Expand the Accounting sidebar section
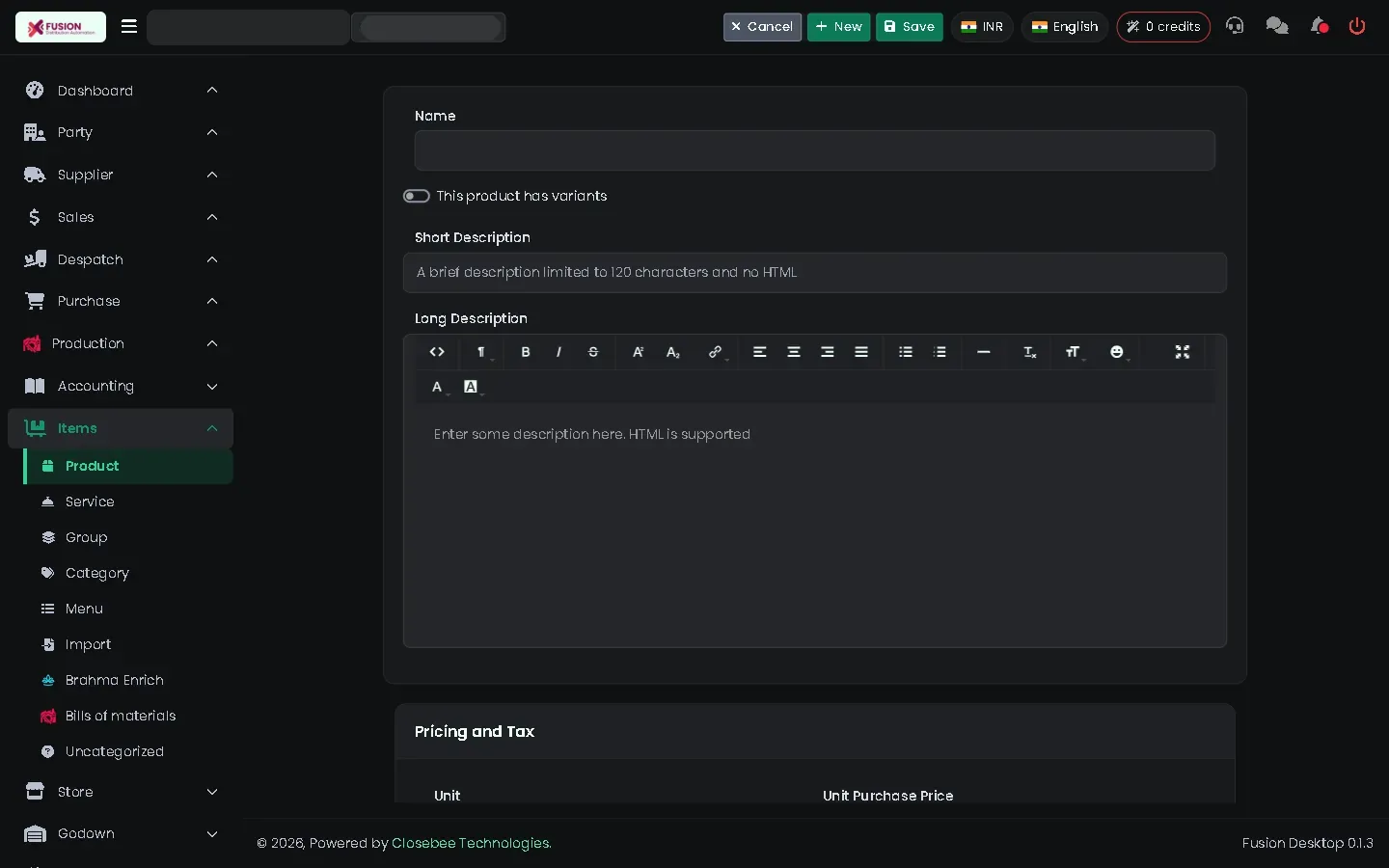 (x=121, y=386)
